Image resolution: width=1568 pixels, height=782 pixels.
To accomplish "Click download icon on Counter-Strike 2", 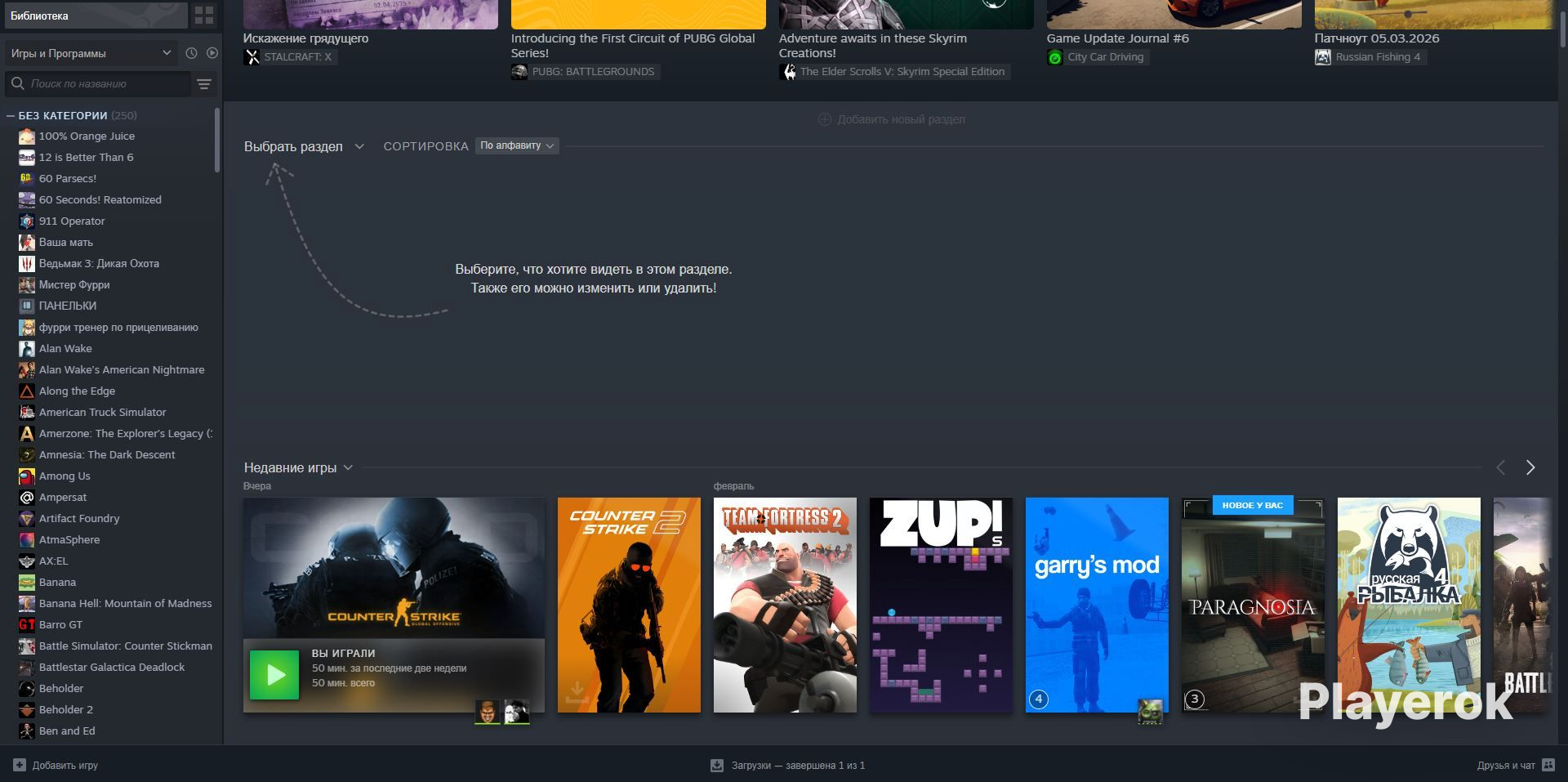I will tap(577, 693).
